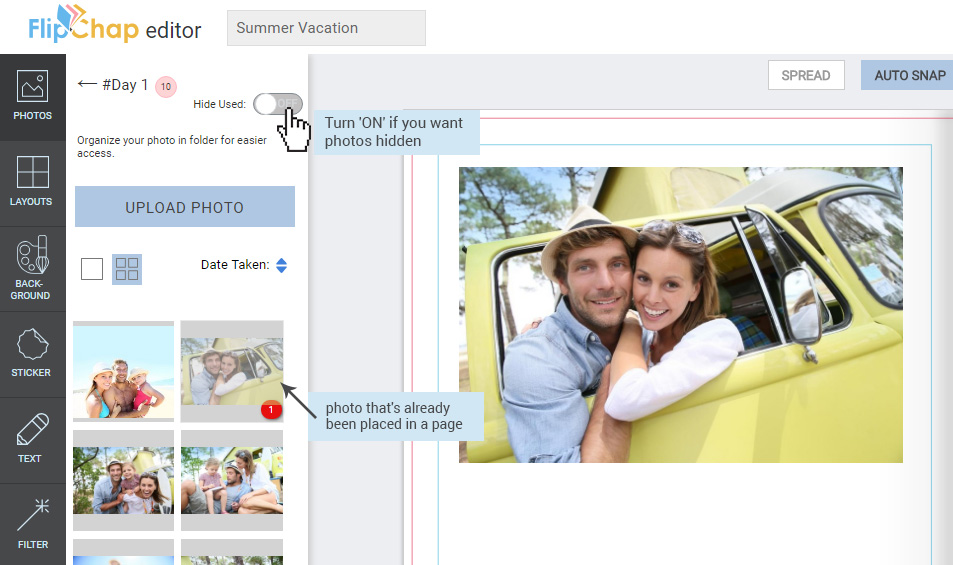Open the Filter panel
Image resolution: width=953 pixels, height=565 pixels.
click(33, 525)
